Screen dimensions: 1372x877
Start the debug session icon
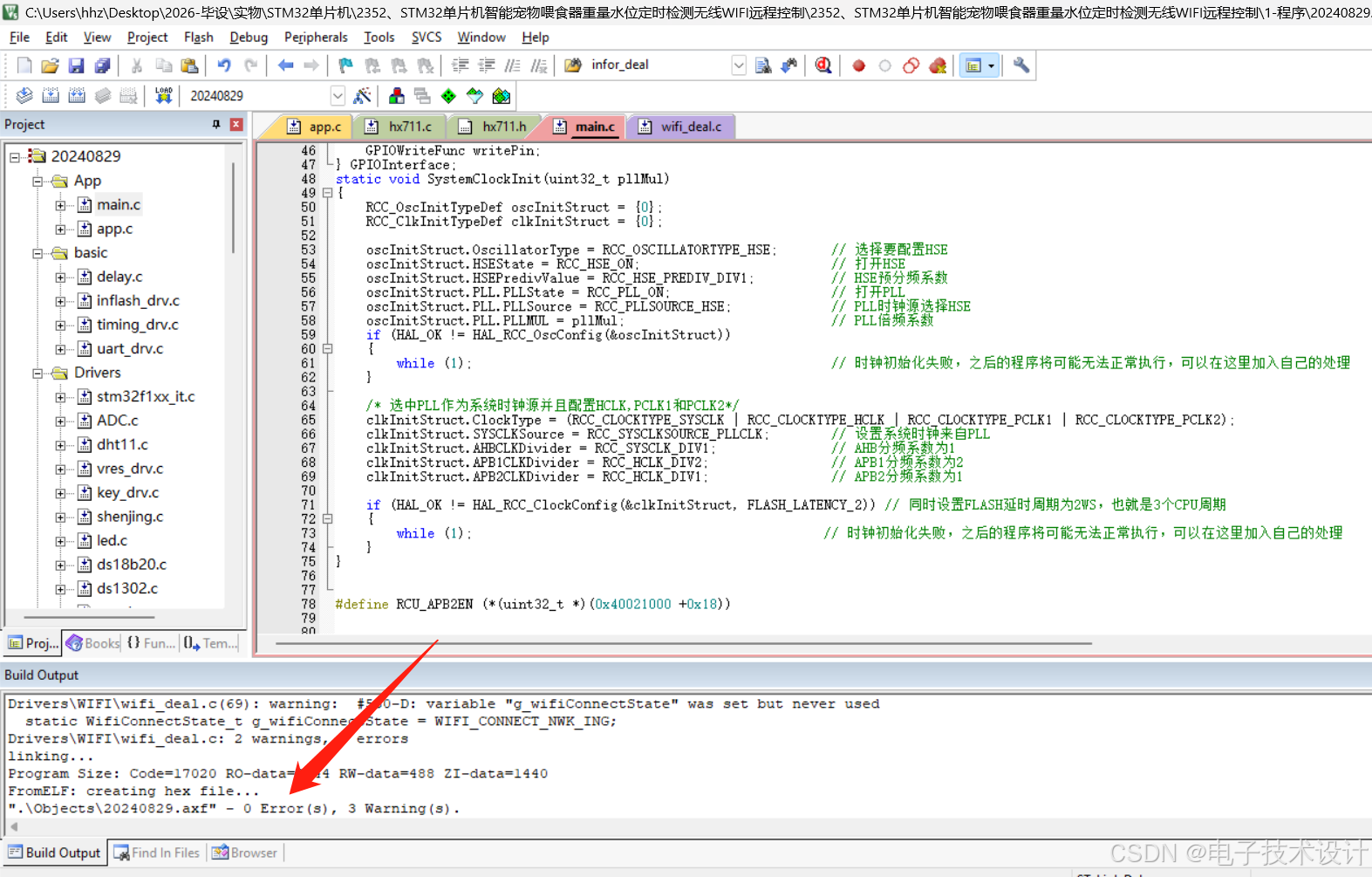tap(823, 65)
